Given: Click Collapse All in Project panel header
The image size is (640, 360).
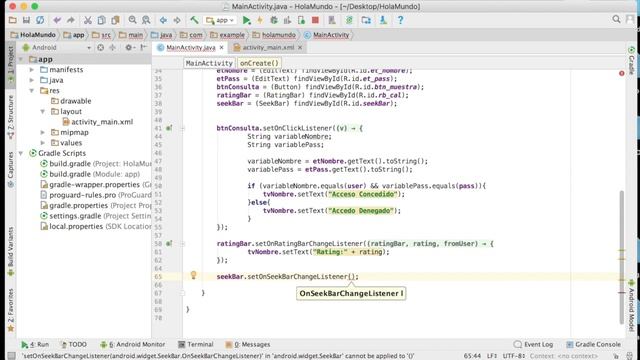Looking at the screenshot, I should click(112, 47).
